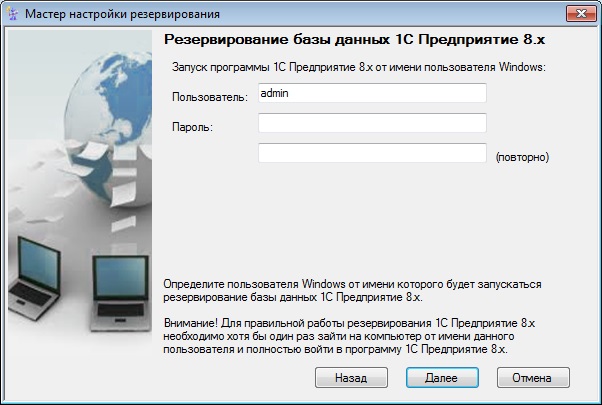The width and height of the screenshot is (602, 405).
Task: Click paragraph beginning Определите пользователя Windows
Action: (352, 291)
